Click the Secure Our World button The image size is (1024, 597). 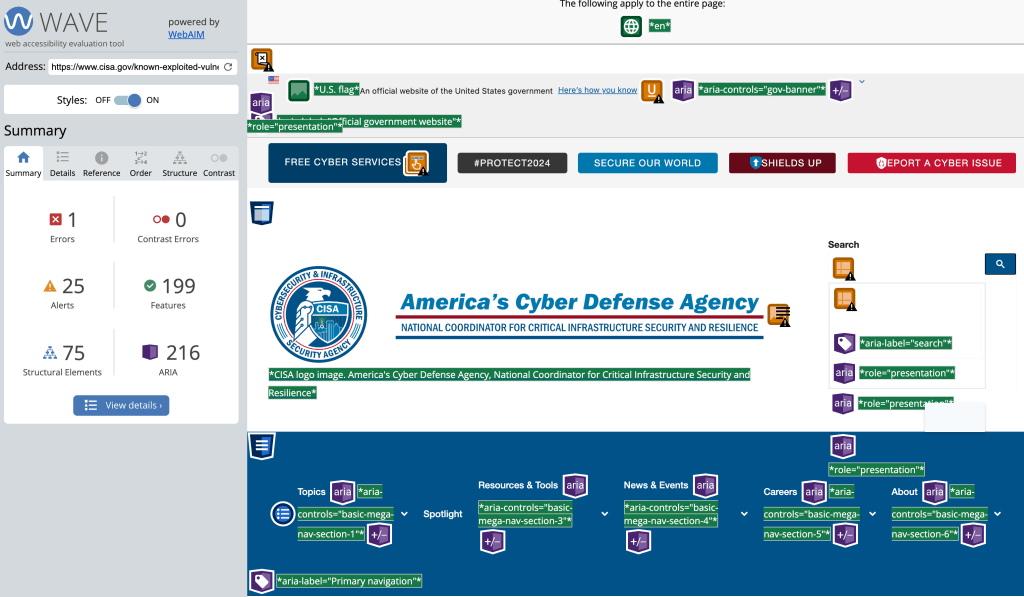[x=647, y=163]
